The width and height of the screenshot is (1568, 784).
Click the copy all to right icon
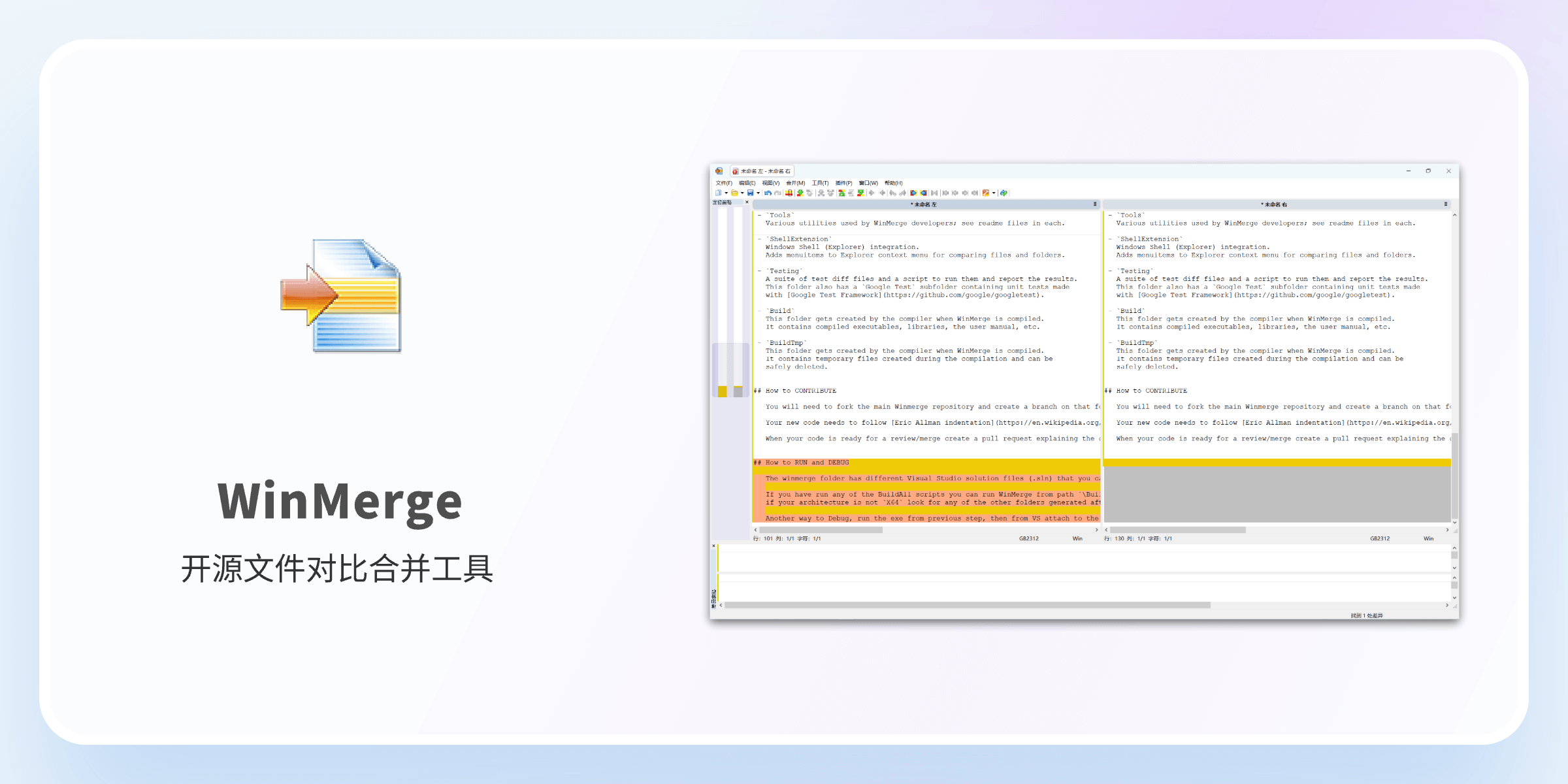click(913, 193)
